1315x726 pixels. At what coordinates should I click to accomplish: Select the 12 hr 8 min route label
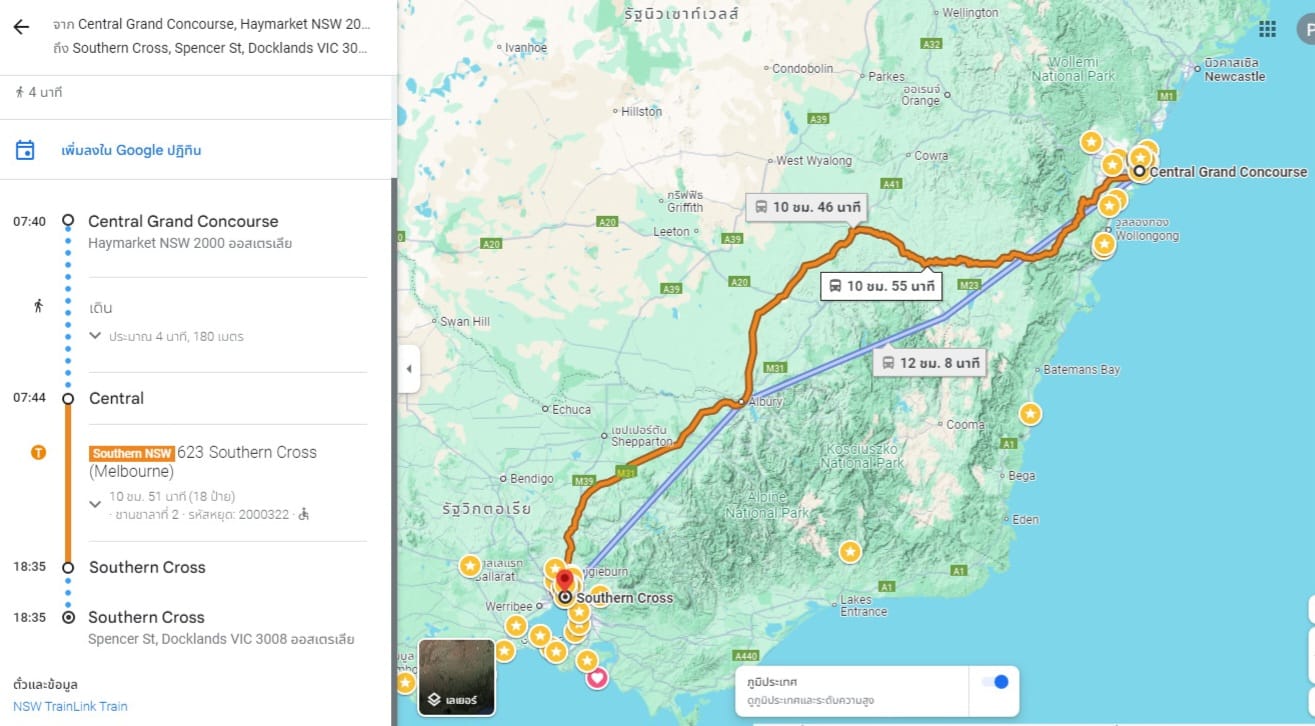click(x=929, y=362)
